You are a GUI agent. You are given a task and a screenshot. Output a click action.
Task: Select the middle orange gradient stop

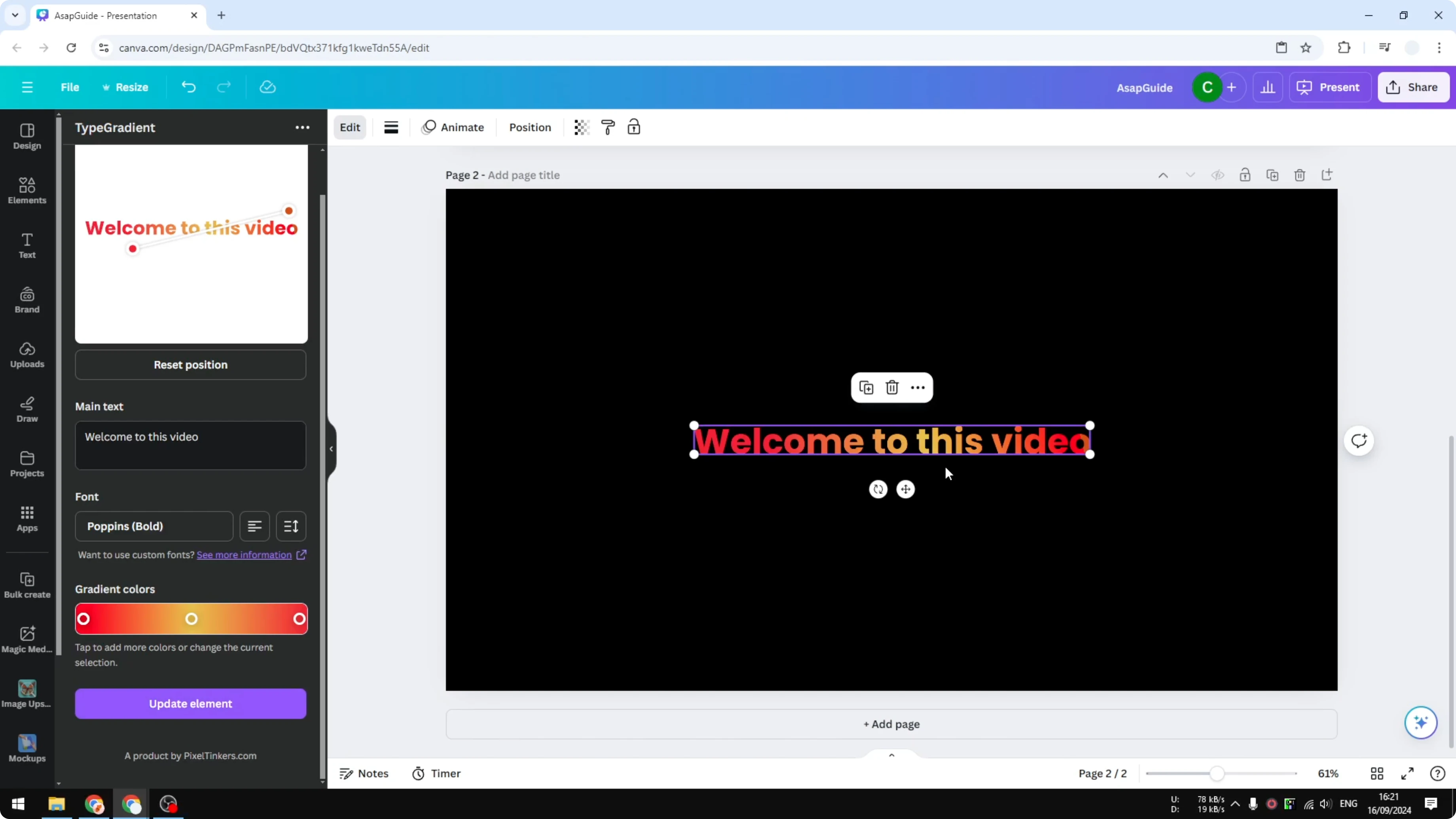coord(191,619)
